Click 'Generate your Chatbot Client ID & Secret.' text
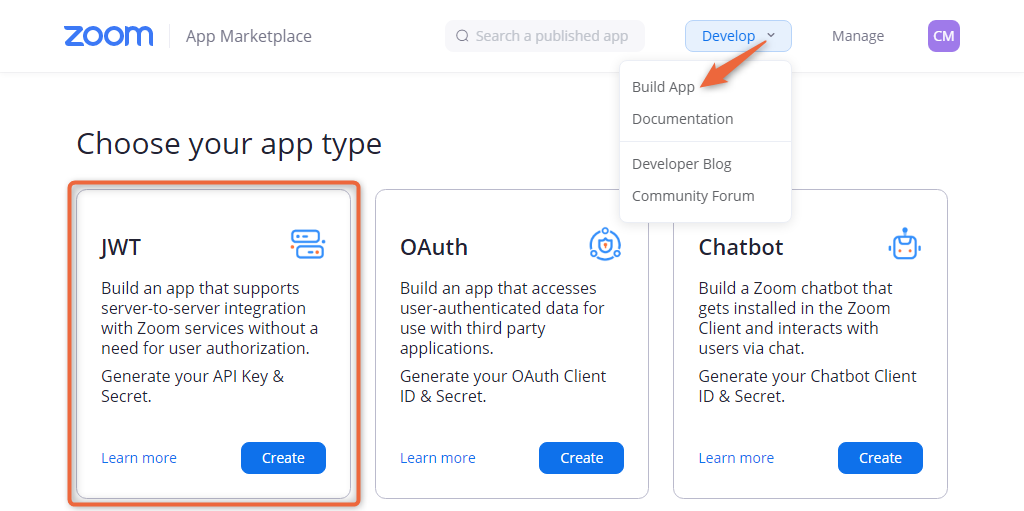The height and width of the screenshot is (511, 1024). (807, 386)
